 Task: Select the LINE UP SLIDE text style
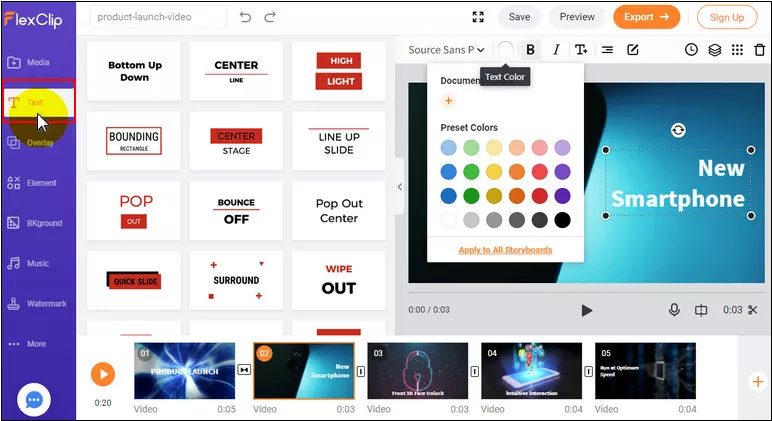tap(339, 141)
